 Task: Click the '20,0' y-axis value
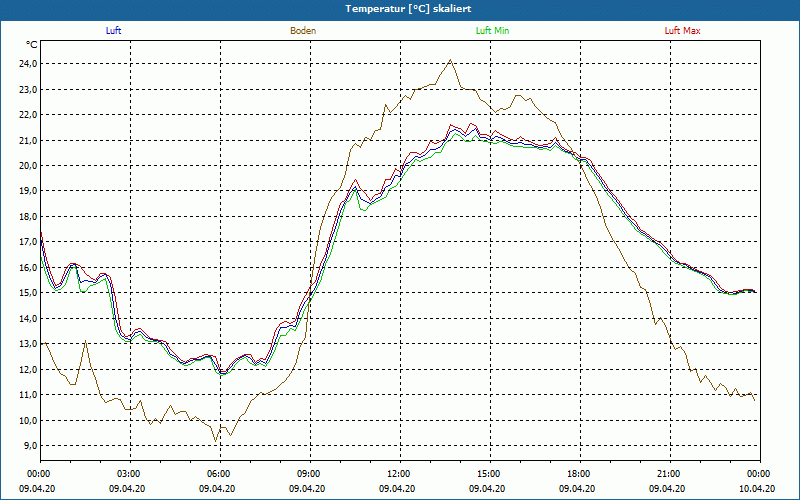click(28, 166)
